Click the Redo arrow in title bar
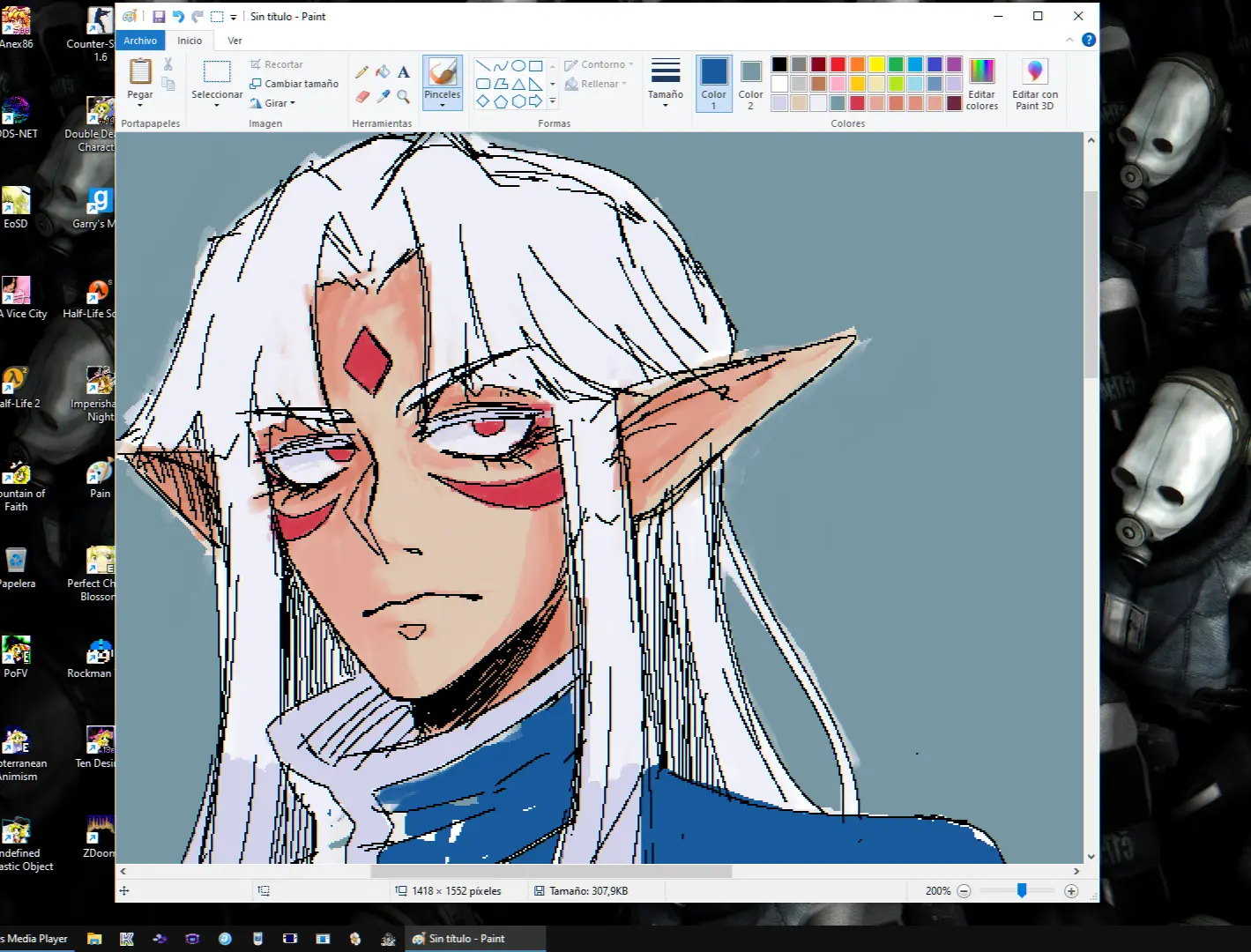Viewport: 1251px width, 952px height. (x=197, y=17)
